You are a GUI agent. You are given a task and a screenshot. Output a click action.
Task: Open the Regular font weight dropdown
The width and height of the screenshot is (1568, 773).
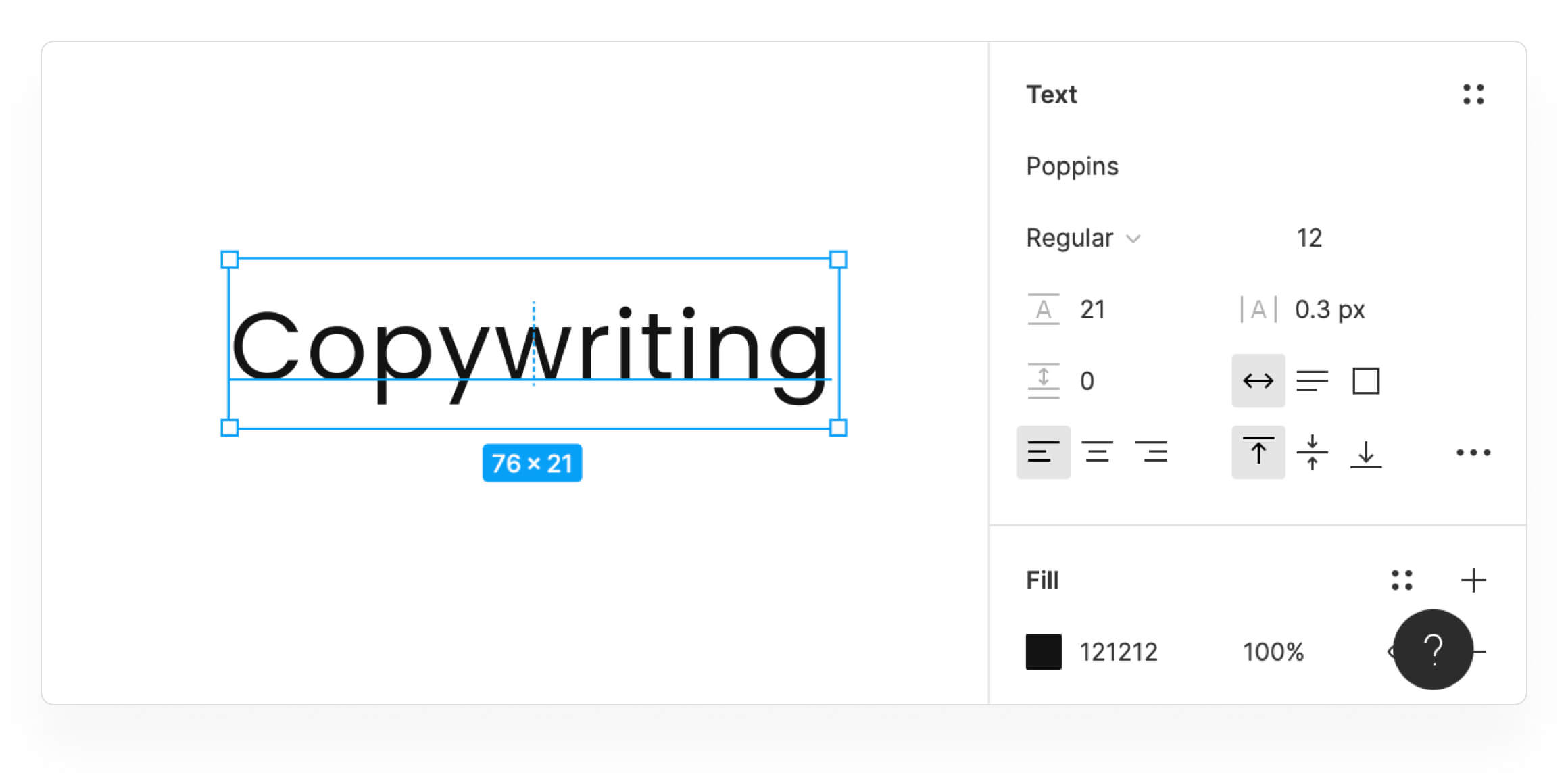pyautogui.click(x=1083, y=239)
